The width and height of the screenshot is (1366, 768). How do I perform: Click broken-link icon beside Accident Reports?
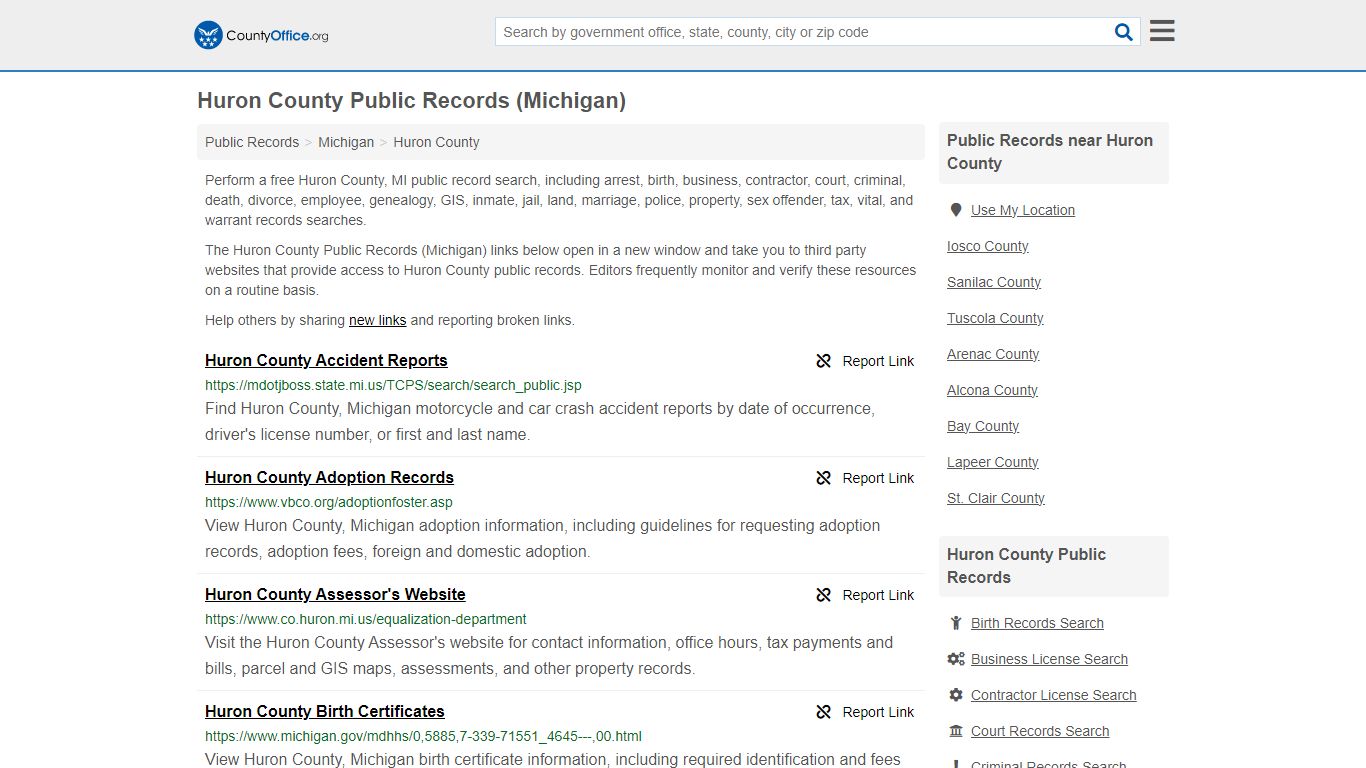[x=824, y=361]
